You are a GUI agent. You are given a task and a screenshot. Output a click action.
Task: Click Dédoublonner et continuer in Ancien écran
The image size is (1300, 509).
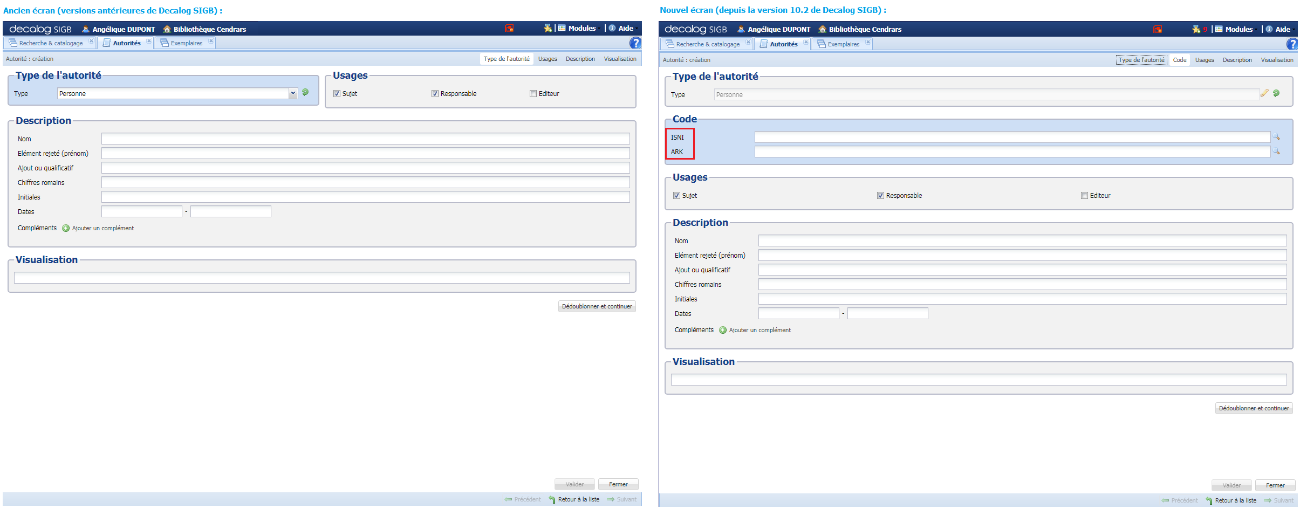596,306
